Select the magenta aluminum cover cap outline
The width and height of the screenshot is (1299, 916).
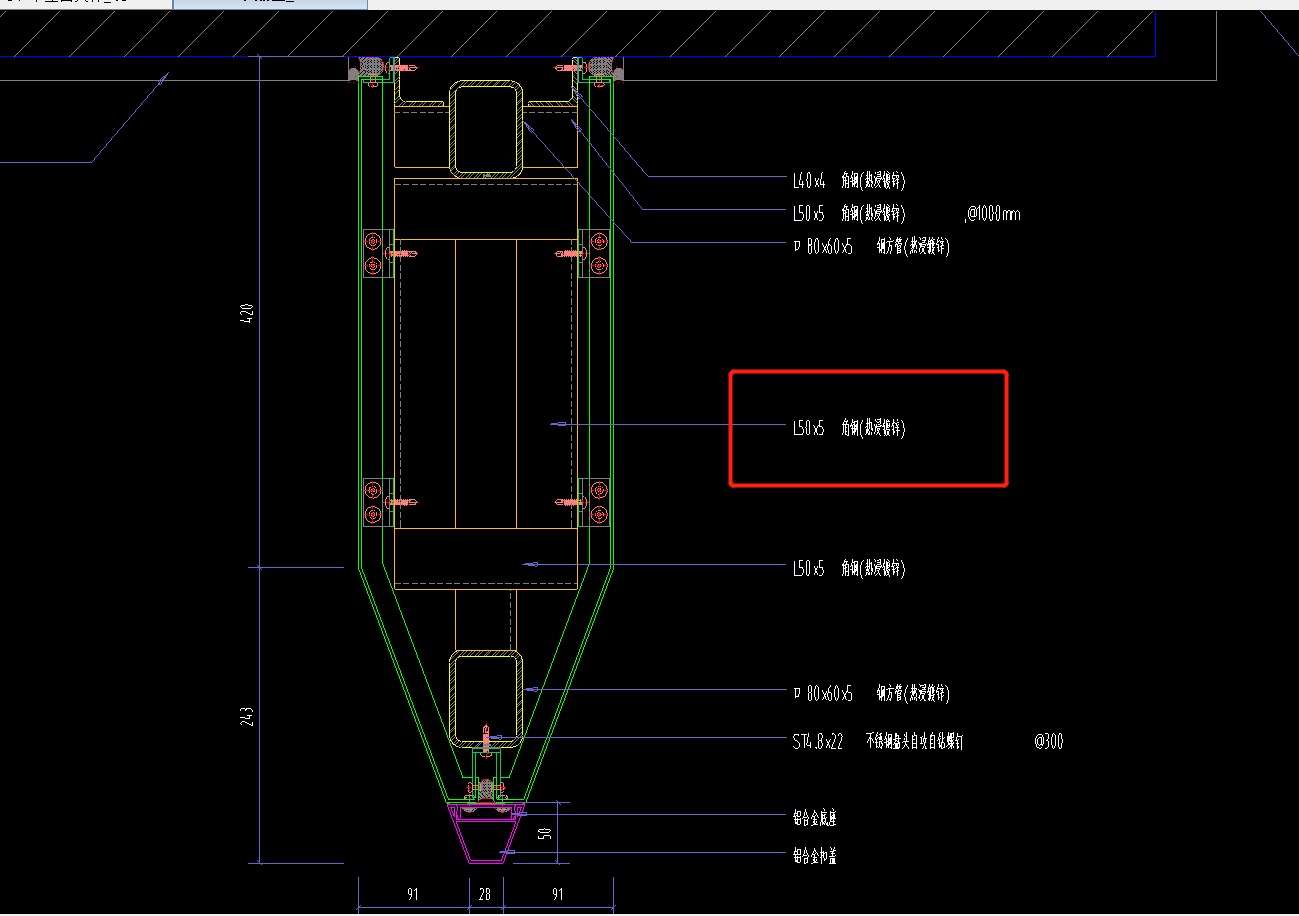pos(486,835)
